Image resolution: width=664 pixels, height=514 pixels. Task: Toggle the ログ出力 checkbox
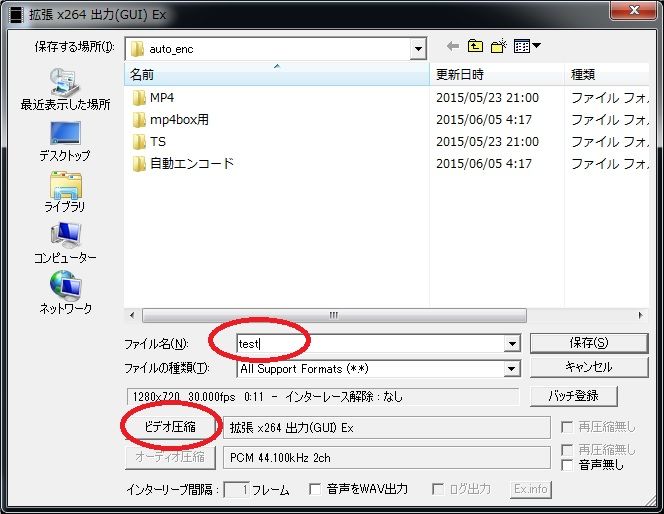click(437, 489)
